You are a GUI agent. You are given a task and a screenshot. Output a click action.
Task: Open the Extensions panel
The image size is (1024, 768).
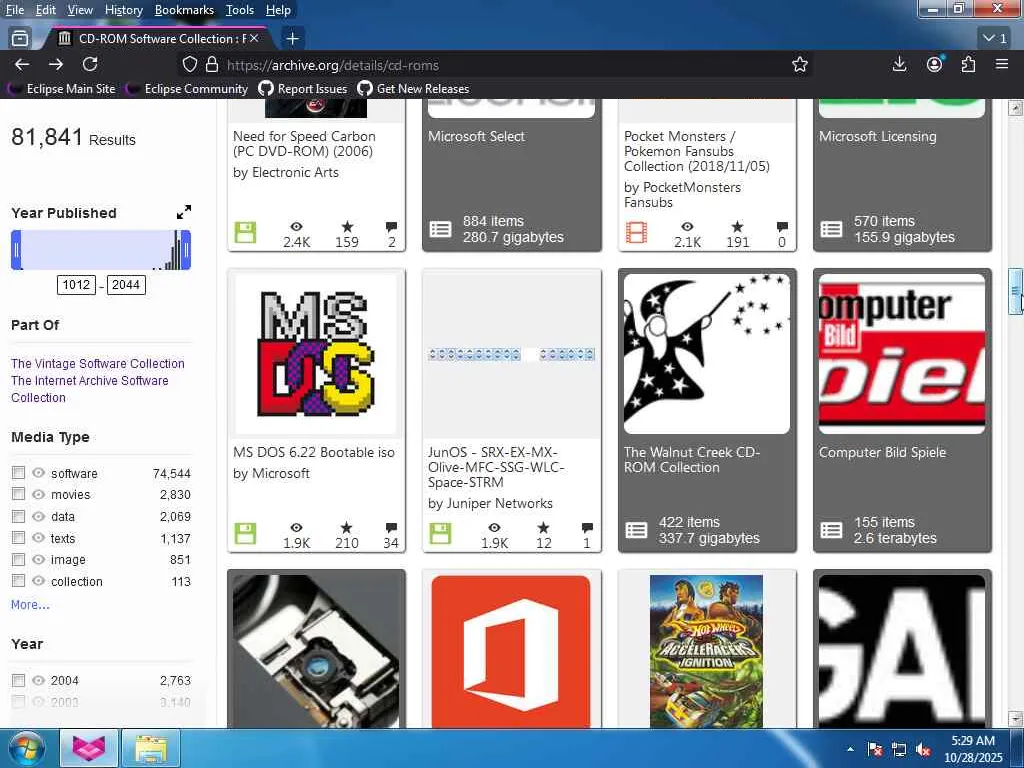968,64
